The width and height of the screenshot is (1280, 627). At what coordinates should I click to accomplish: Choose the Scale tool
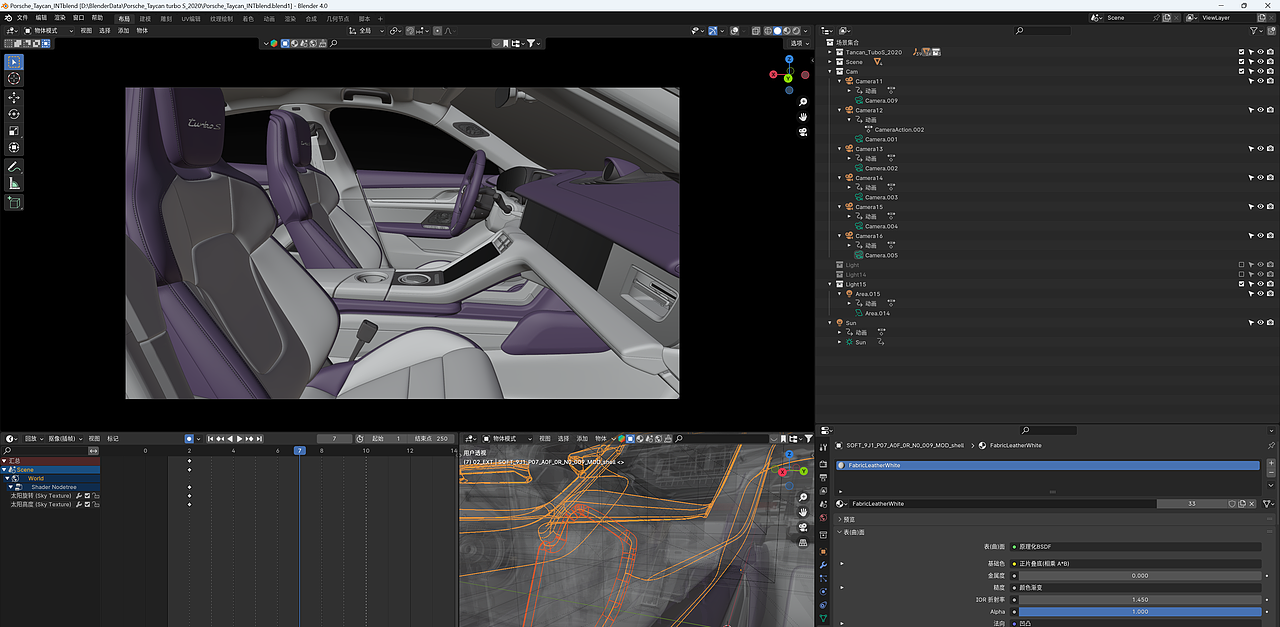[14, 131]
